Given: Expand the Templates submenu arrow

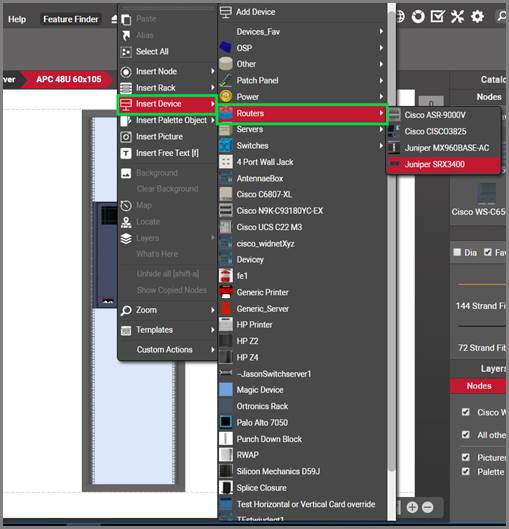Looking at the screenshot, I should click(213, 330).
